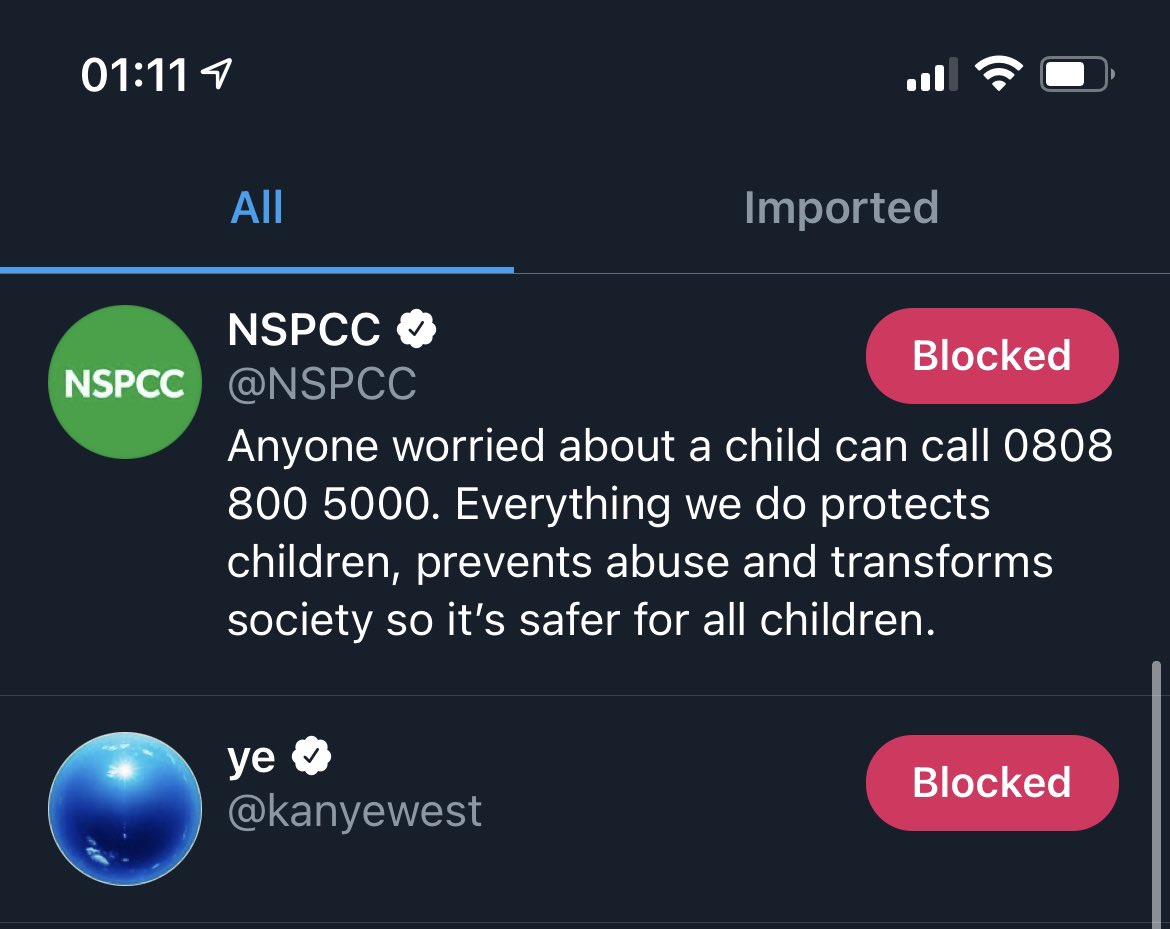The width and height of the screenshot is (1170, 929).
Task: Tap the verified badge next to ye
Action: 311,758
